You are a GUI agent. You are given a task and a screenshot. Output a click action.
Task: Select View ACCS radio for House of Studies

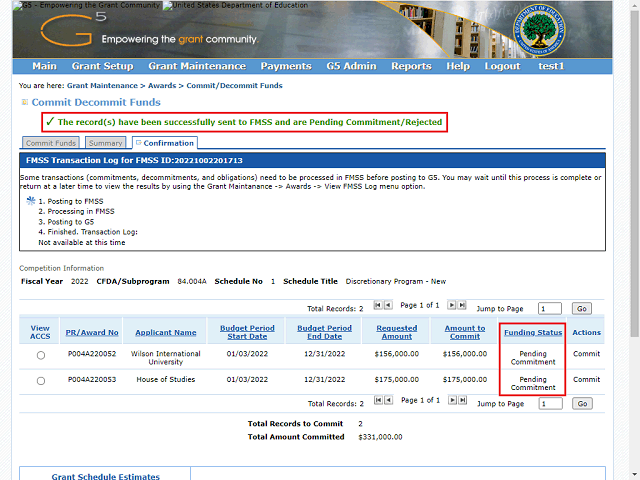point(40,381)
